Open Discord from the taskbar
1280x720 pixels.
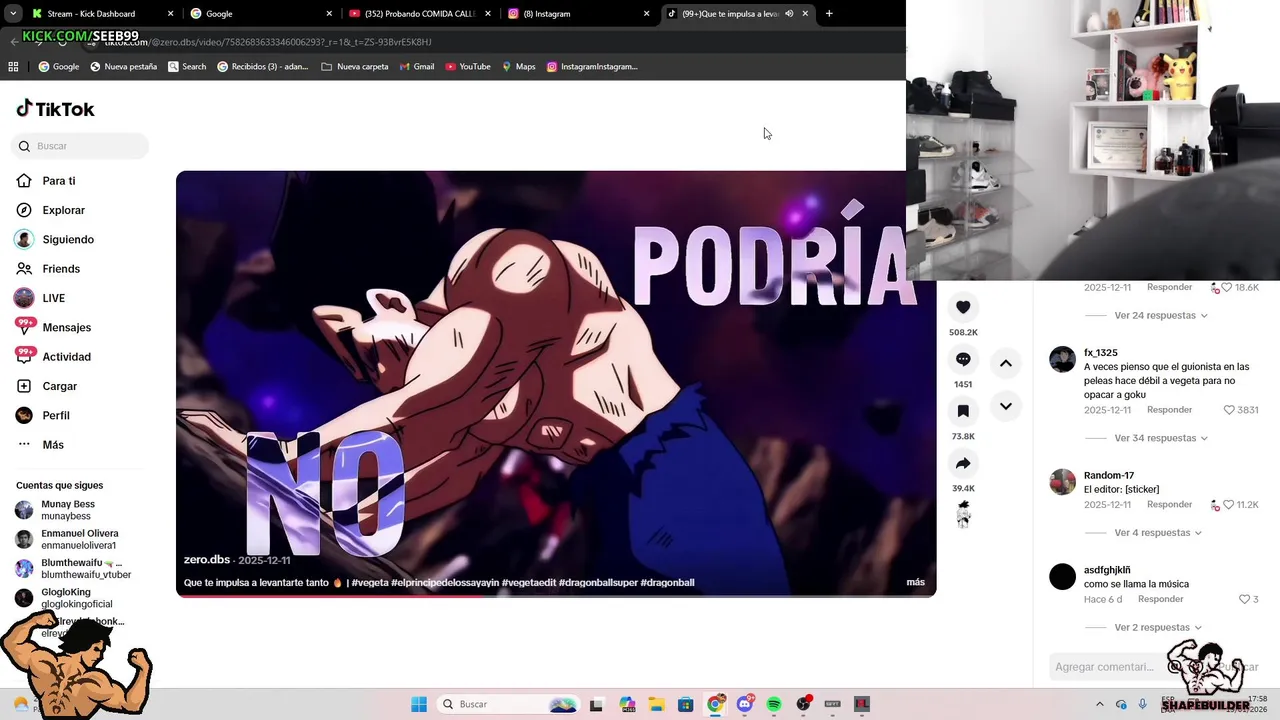tap(745, 704)
